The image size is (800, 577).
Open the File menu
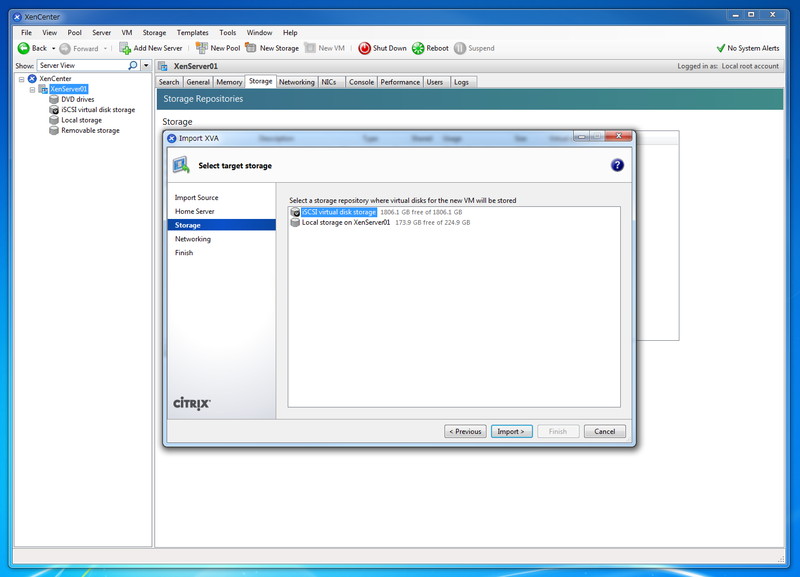point(27,33)
